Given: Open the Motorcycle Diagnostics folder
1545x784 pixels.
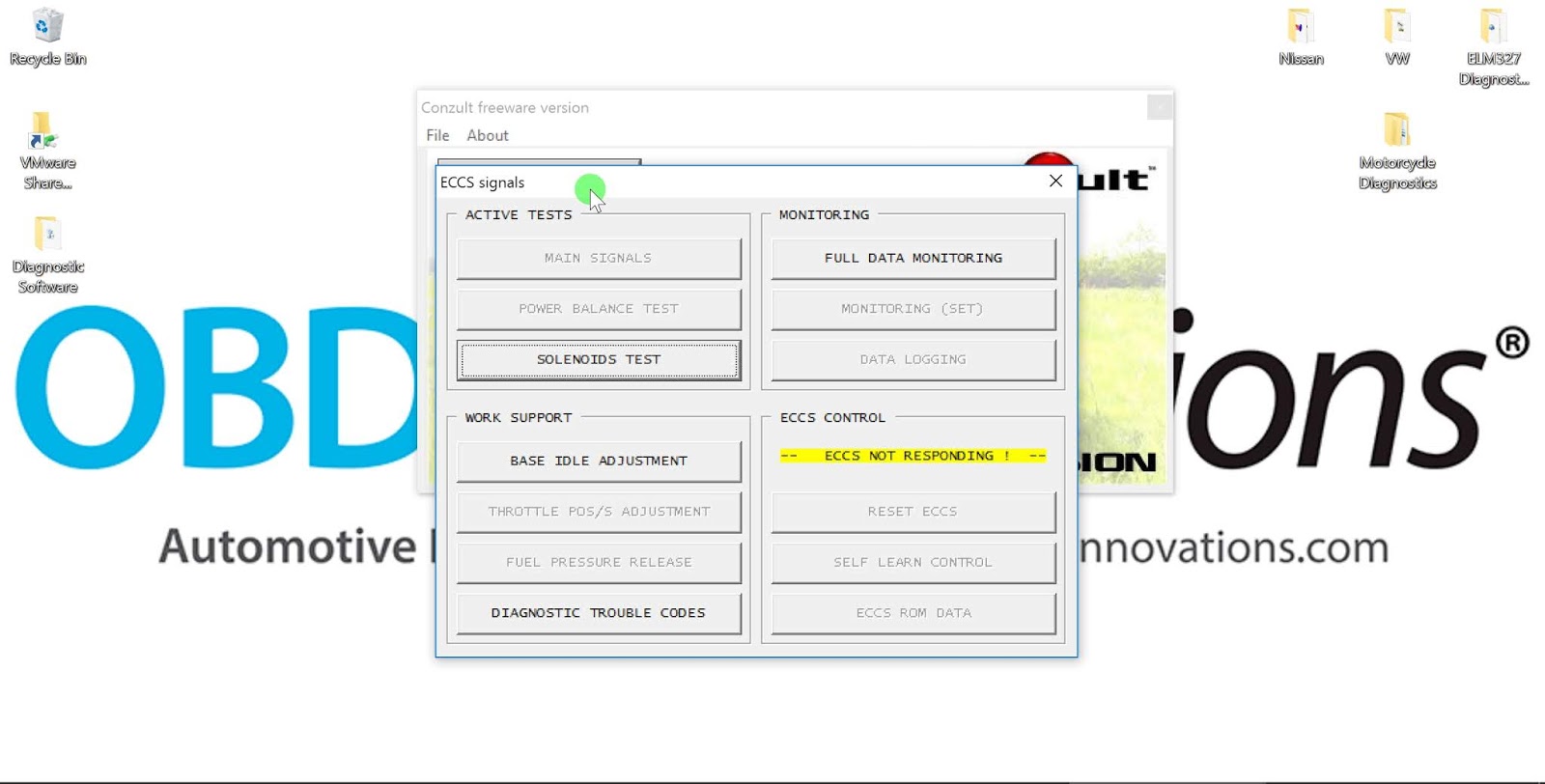Looking at the screenshot, I should pos(1397,151).
